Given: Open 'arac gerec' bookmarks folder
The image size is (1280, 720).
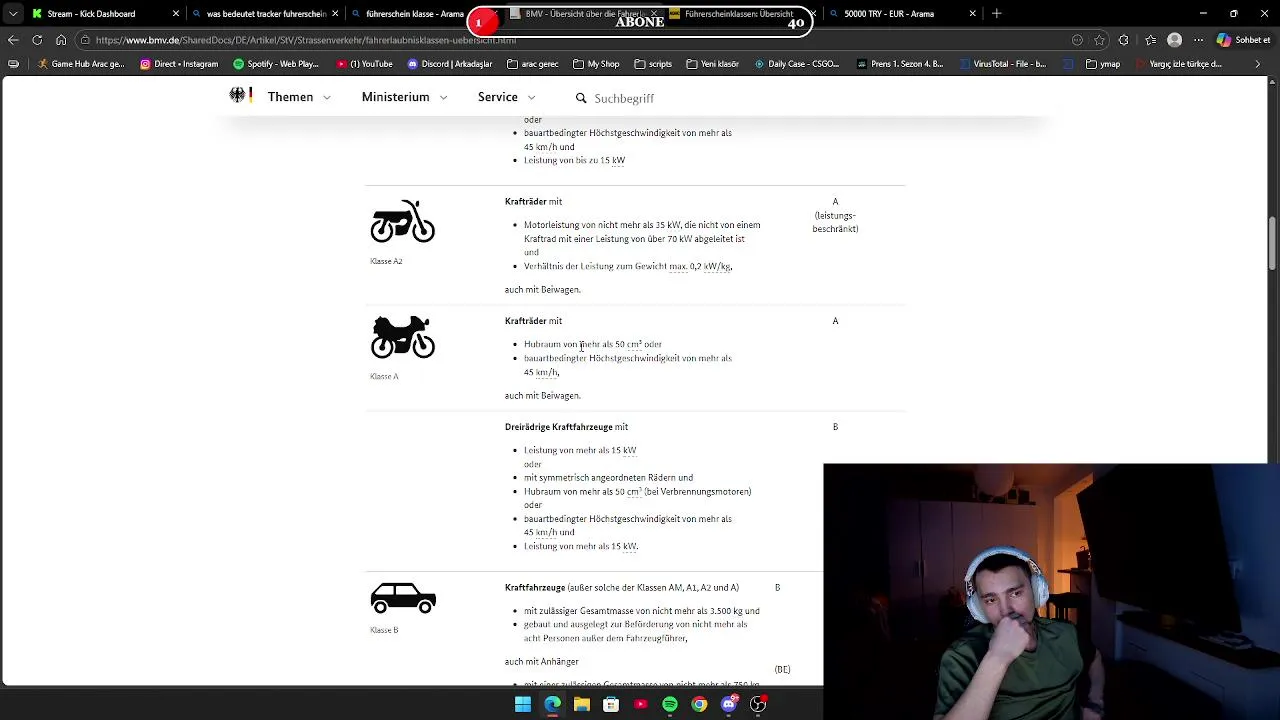Looking at the screenshot, I should click(x=533, y=64).
